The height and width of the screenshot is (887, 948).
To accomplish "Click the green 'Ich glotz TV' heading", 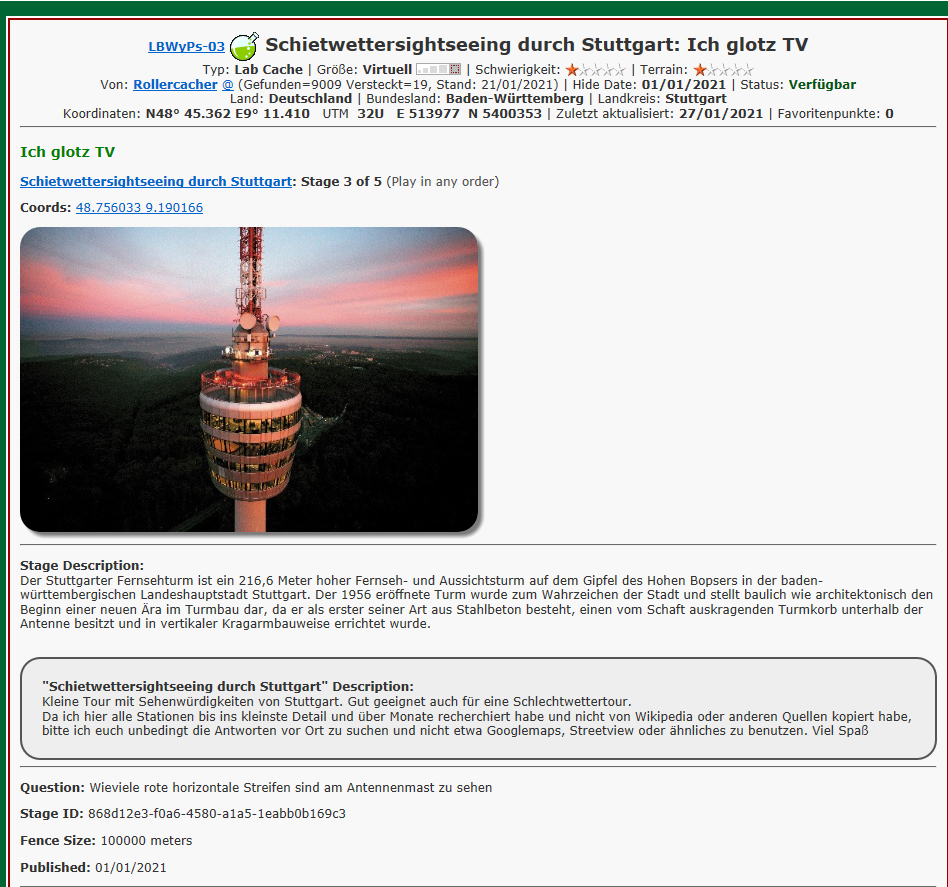I will 67,152.
